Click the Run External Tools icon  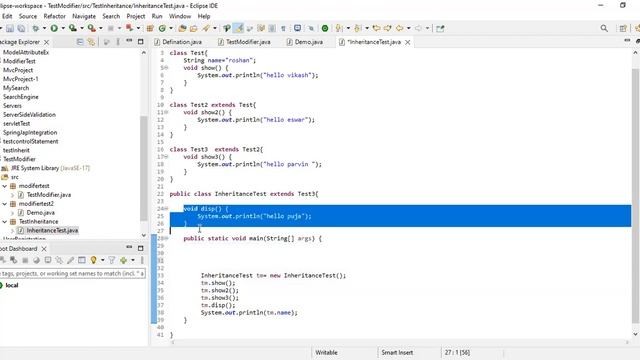(92, 28)
